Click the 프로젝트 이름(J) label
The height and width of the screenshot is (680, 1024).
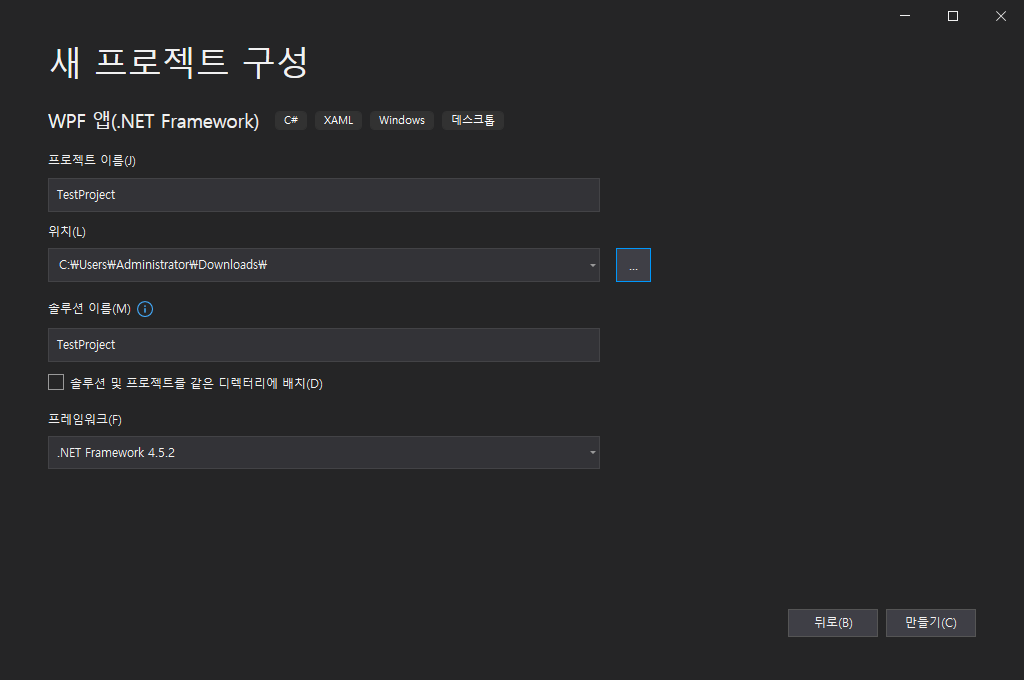click(92, 160)
